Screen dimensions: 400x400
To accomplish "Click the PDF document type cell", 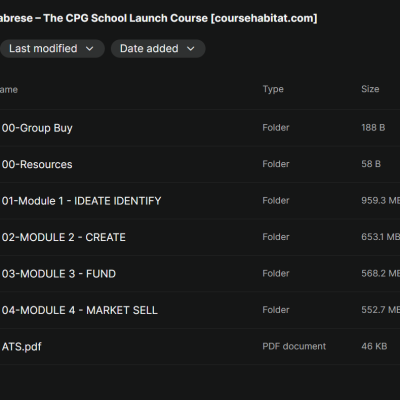I will tap(294, 347).
